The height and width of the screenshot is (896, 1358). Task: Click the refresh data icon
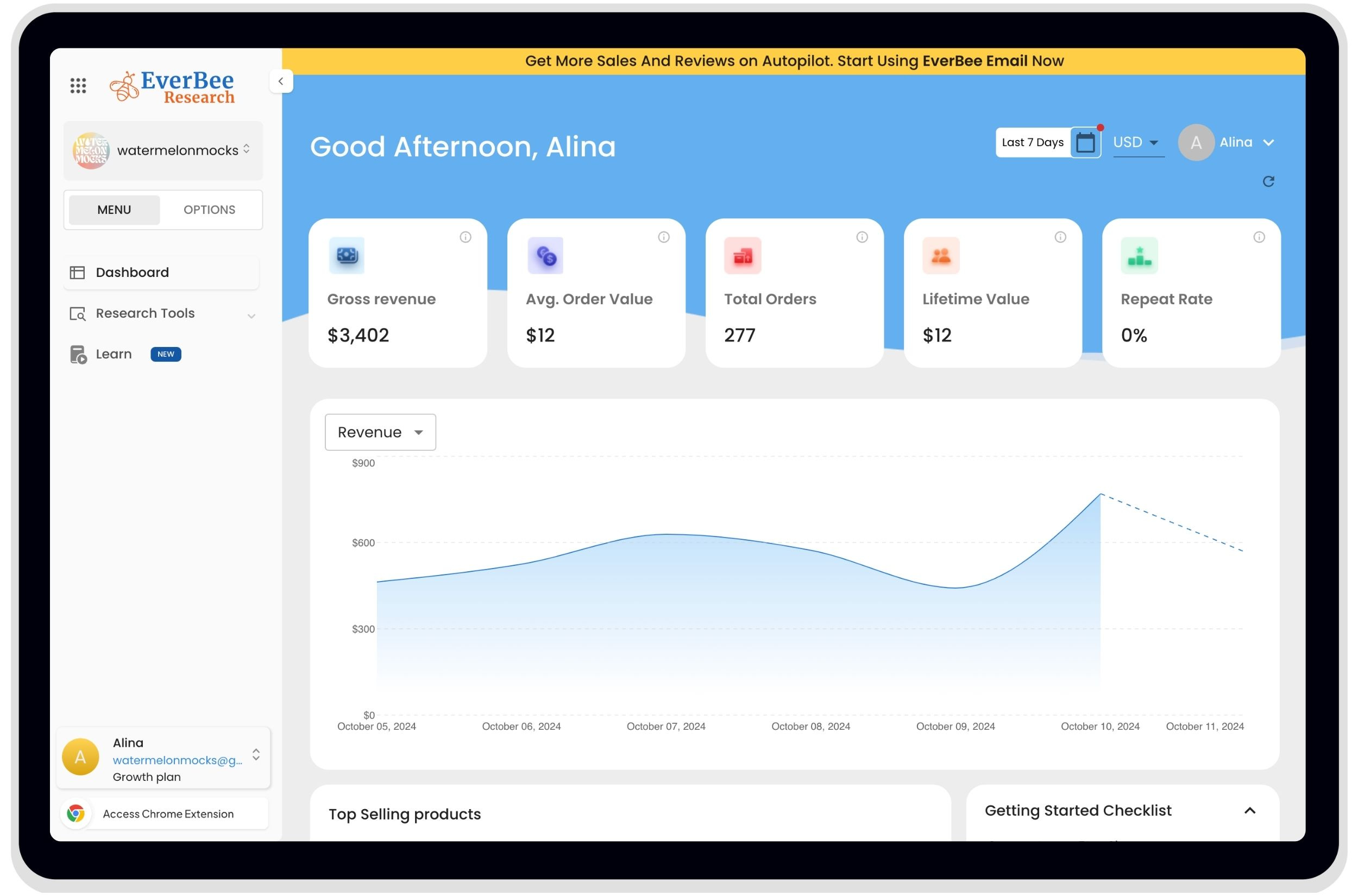1268,182
